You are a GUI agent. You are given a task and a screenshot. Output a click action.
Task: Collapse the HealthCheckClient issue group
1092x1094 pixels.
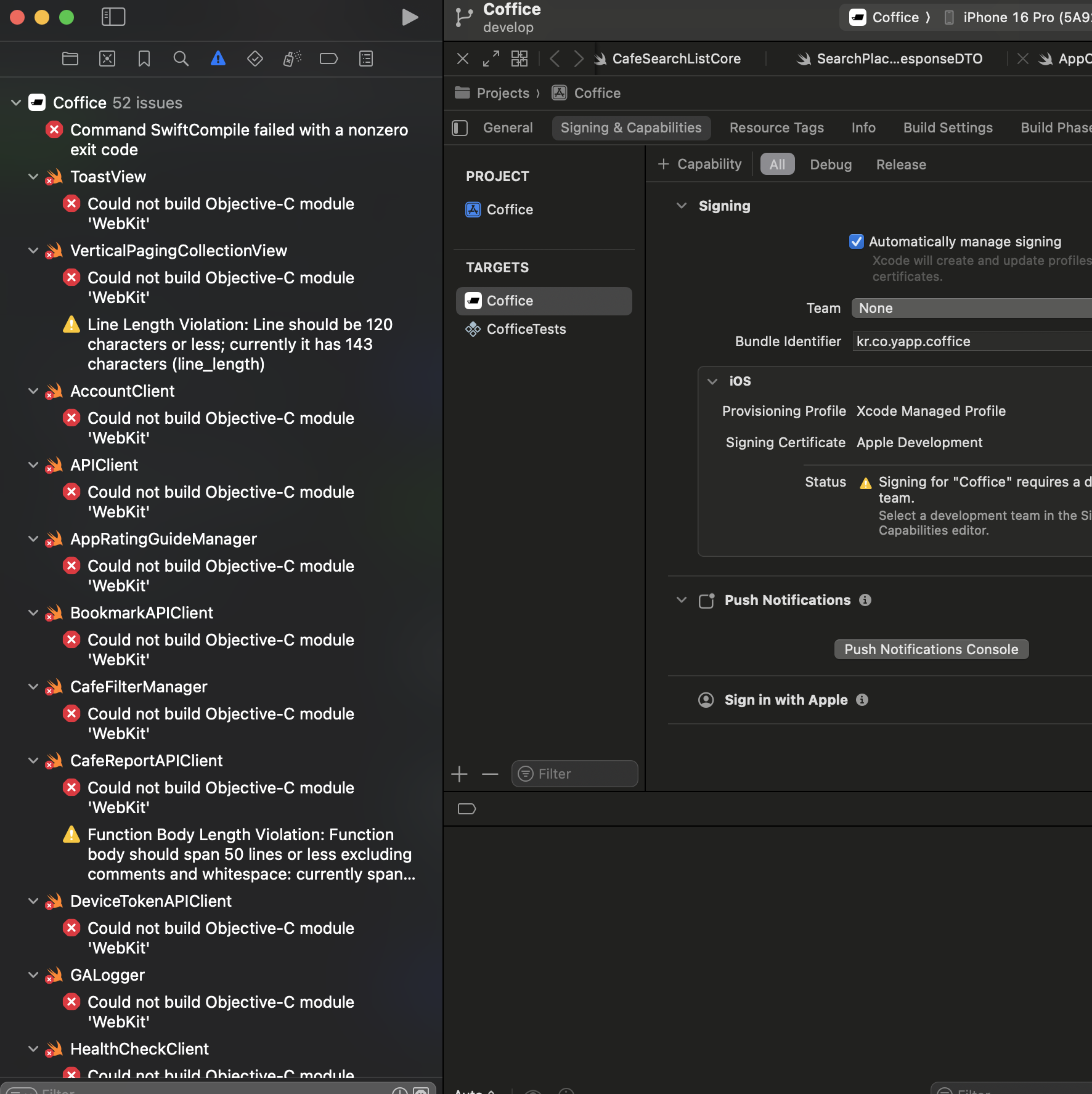tap(33, 1049)
